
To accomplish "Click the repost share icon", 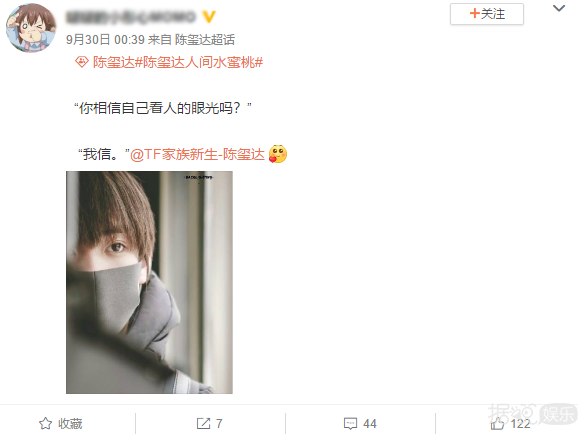I will click(x=203, y=423).
